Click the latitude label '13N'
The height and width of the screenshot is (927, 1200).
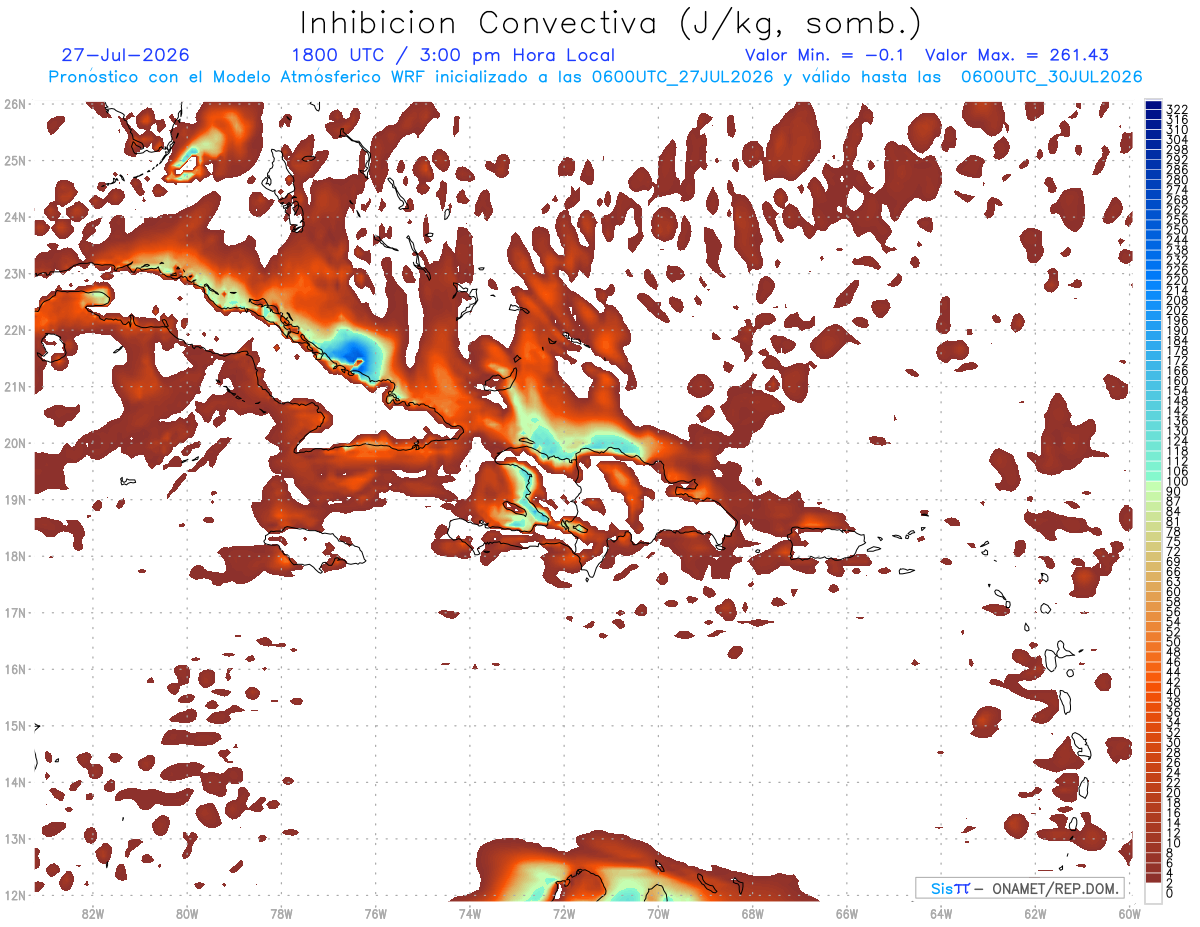pos(15,838)
